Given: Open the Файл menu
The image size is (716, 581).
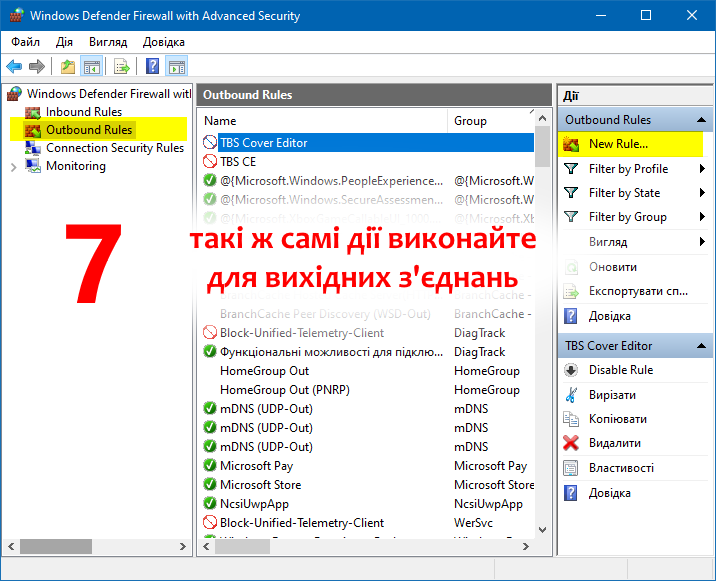Looking at the screenshot, I should (26, 42).
